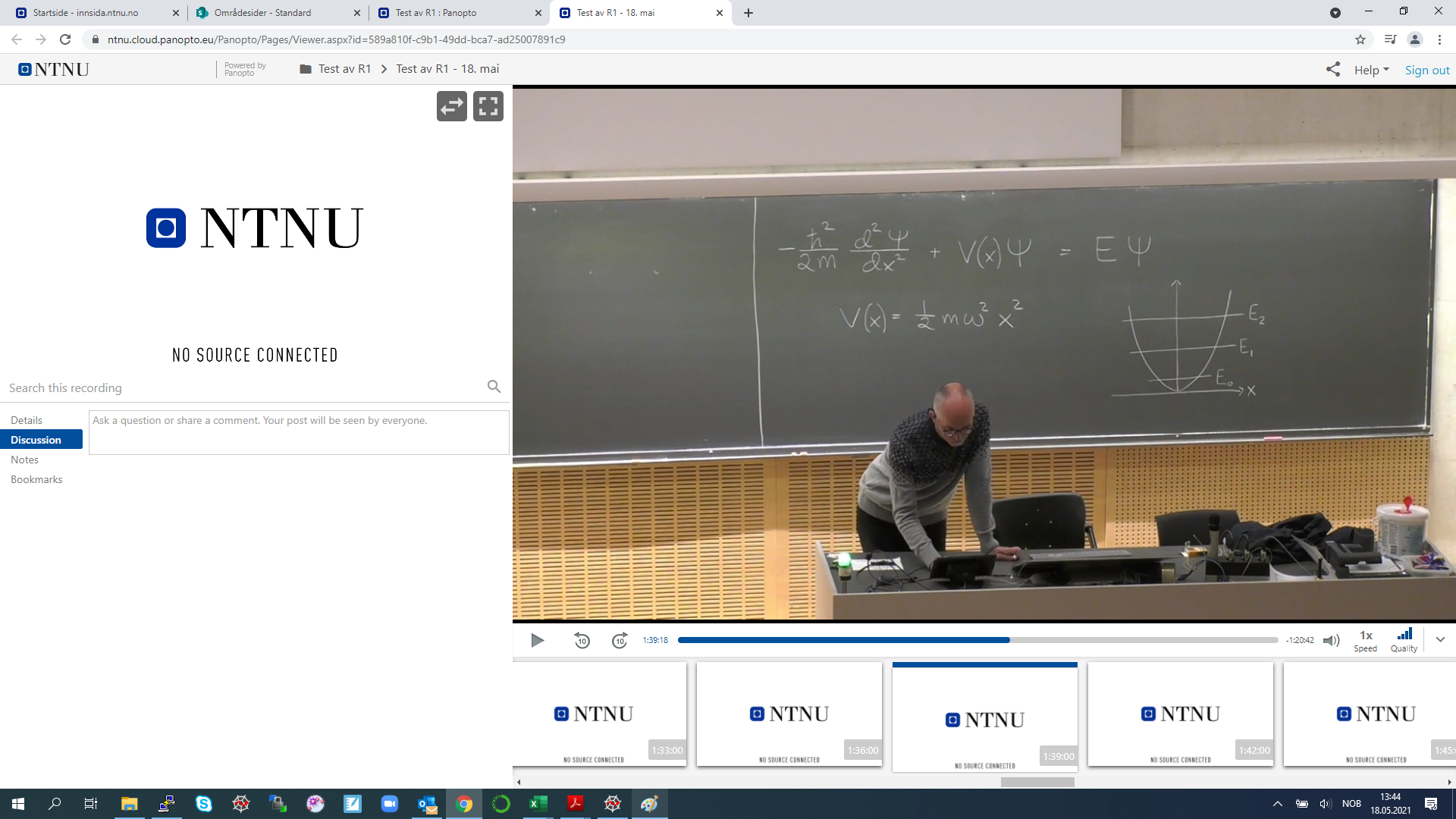Click NOB keyboard language indicator
Screen dimensions: 1456x819
[1351, 804]
